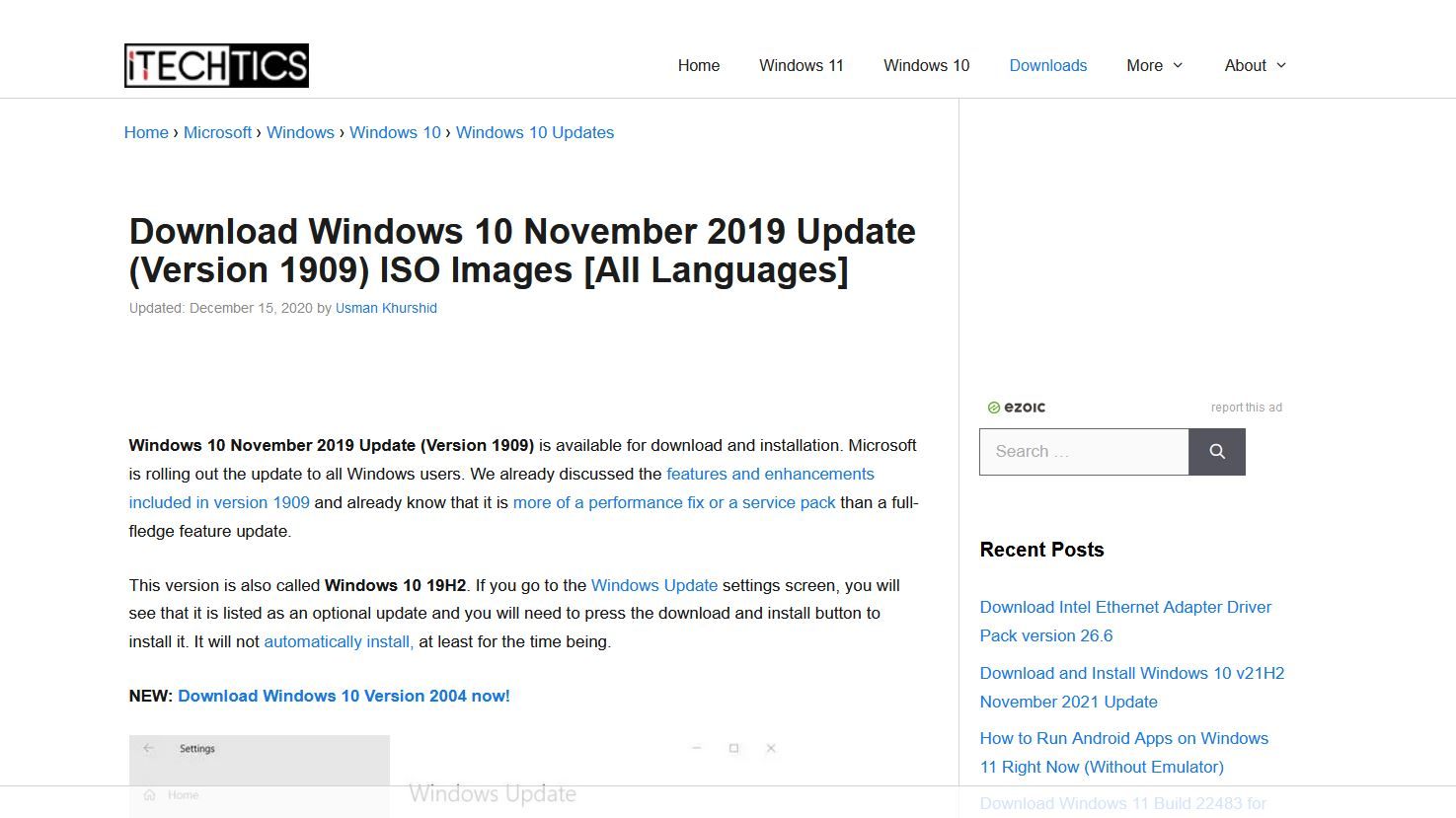Image resolution: width=1456 pixels, height=818 pixels.
Task: Open Windows 10 v21H2 November 2021 post
Action: click(x=1132, y=688)
